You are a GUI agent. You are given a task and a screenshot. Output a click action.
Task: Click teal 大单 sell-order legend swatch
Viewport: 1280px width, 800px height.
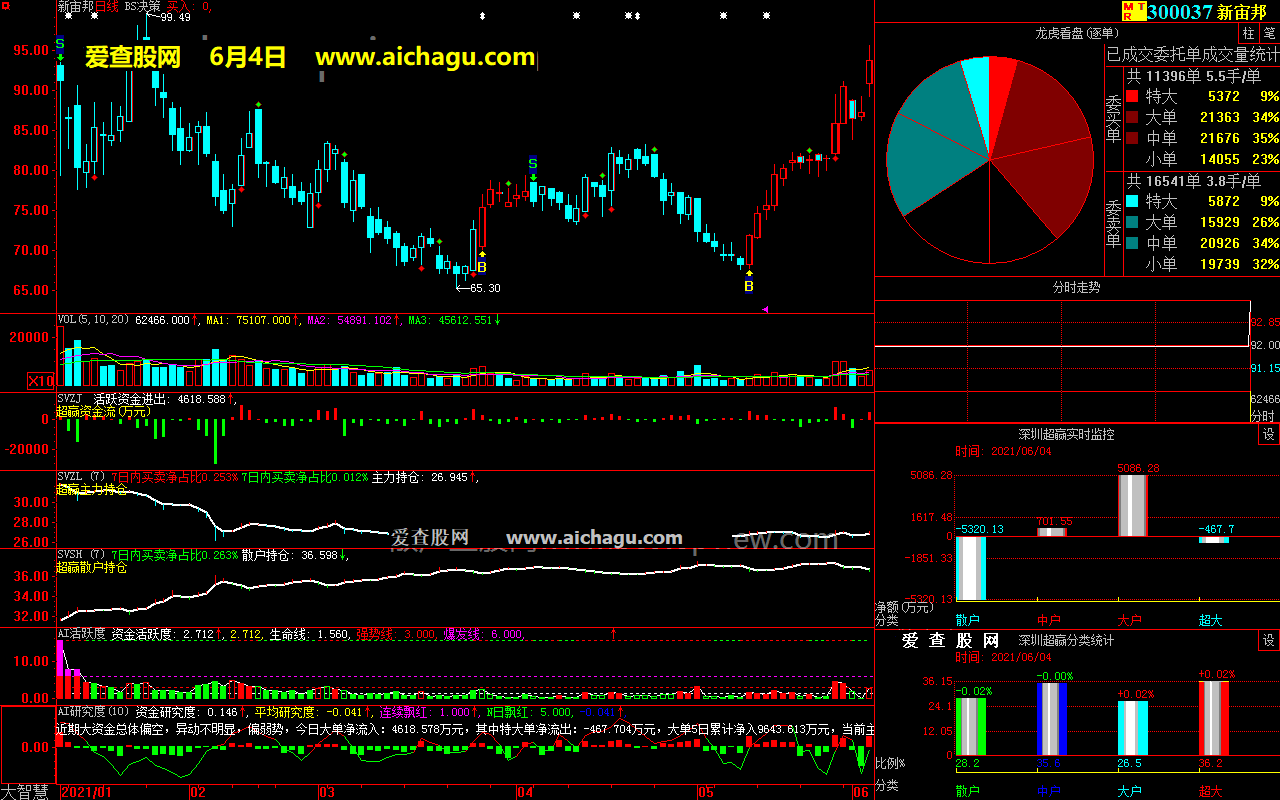point(1132,222)
